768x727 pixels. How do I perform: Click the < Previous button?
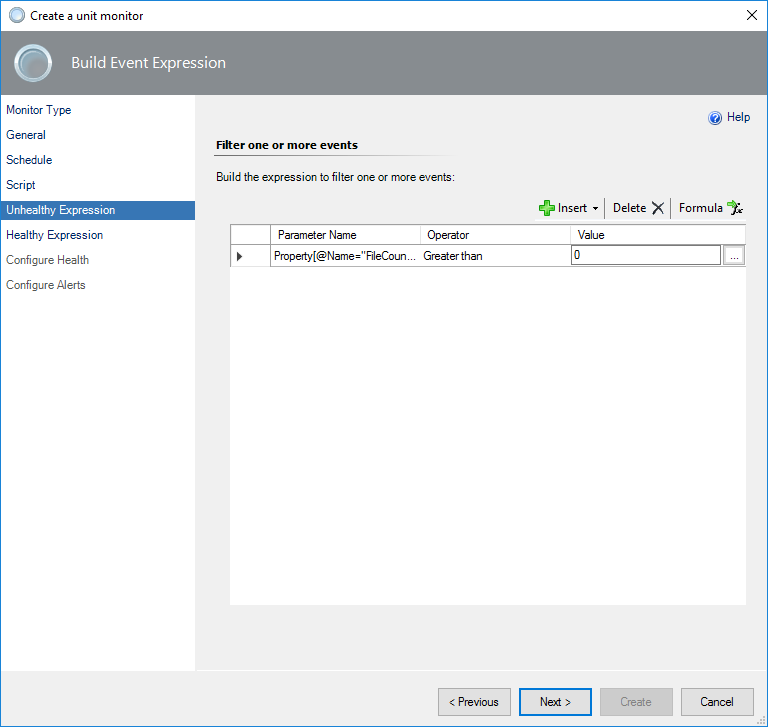[474, 702]
